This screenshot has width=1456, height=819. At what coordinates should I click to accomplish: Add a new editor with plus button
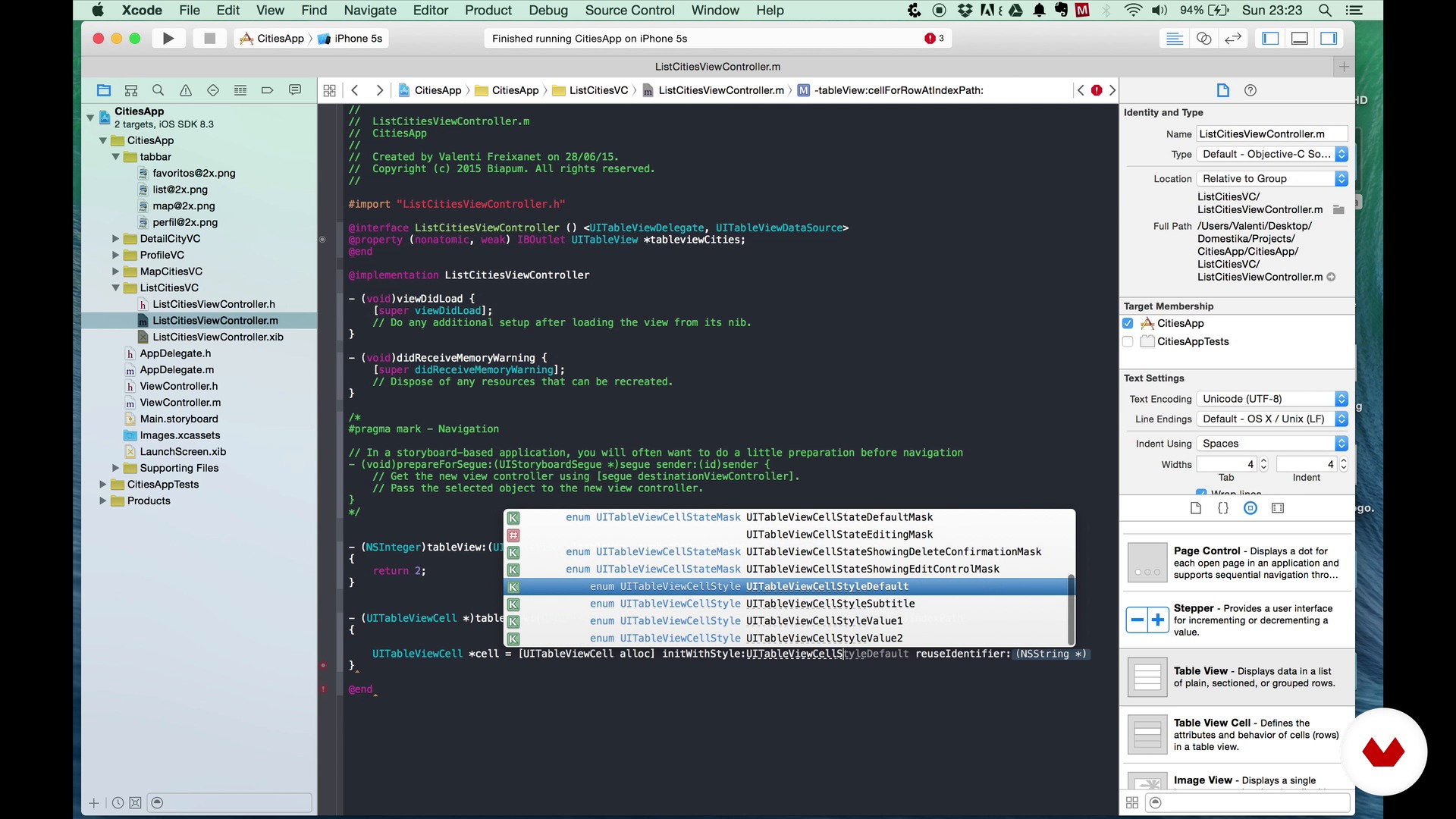coord(1344,67)
